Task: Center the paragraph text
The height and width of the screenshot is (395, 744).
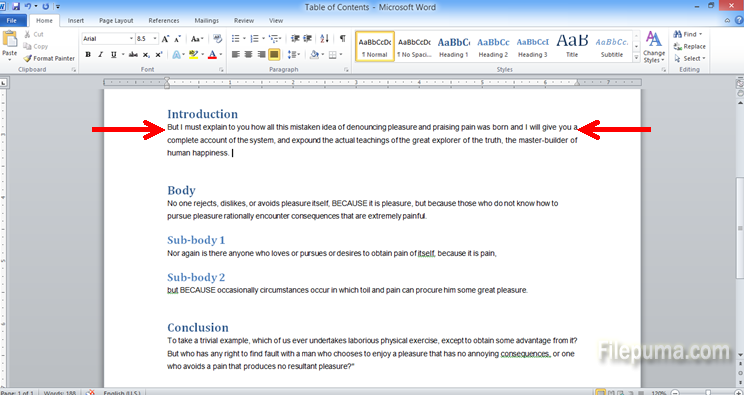Action: [248, 55]
